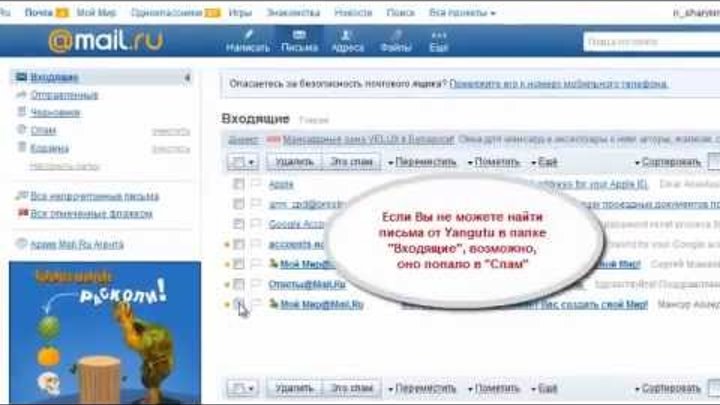Click top Удалить button
The width and height of the screenshot is (720, 405).
[x=294, y=162]
